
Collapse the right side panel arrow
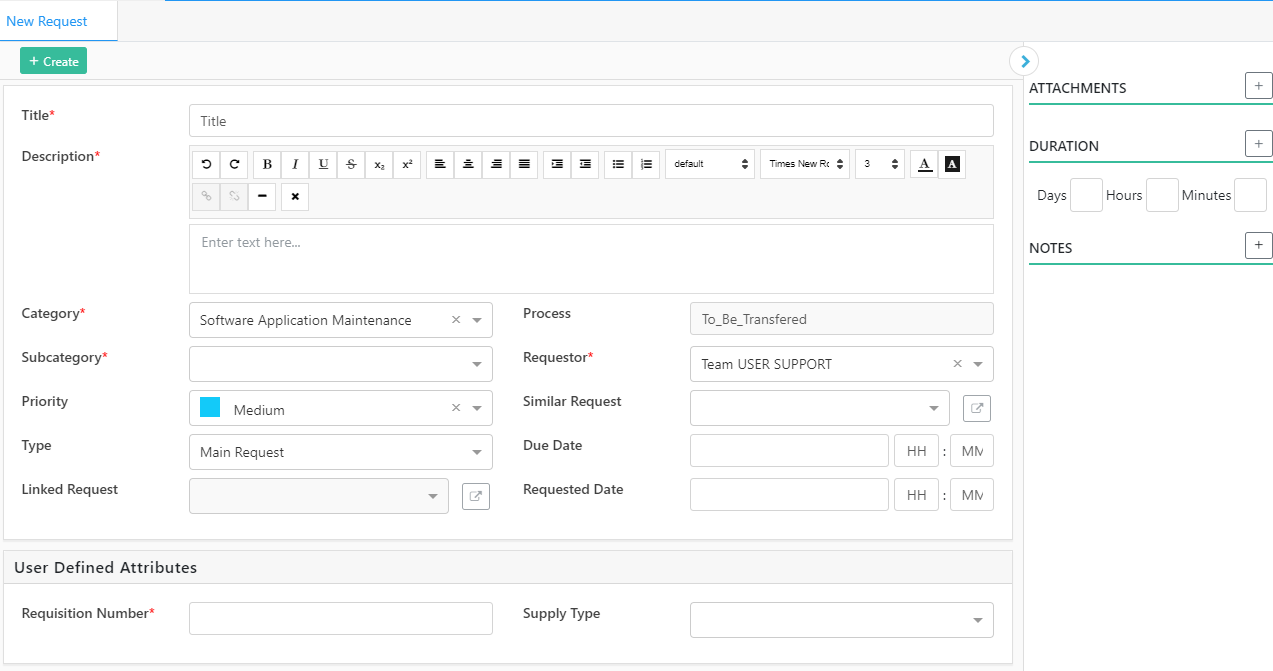(x=1024, y=61)
